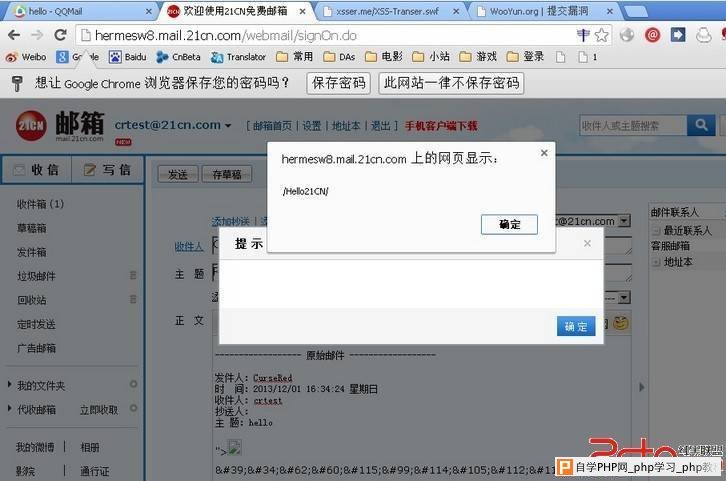Open the 收件箱 (1) folder

(40, 204)
